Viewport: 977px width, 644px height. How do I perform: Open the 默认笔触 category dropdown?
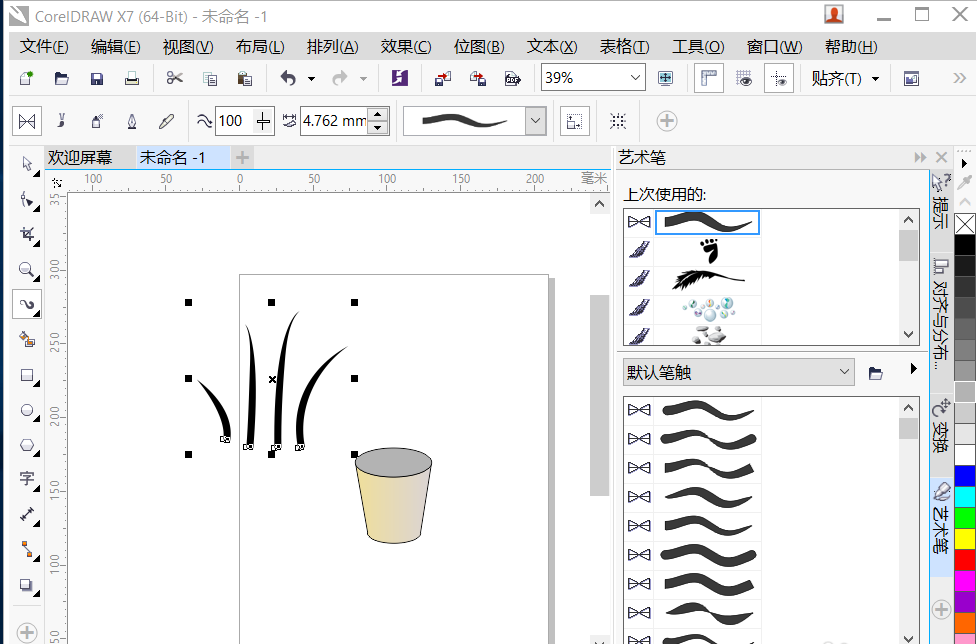(843, 371)
